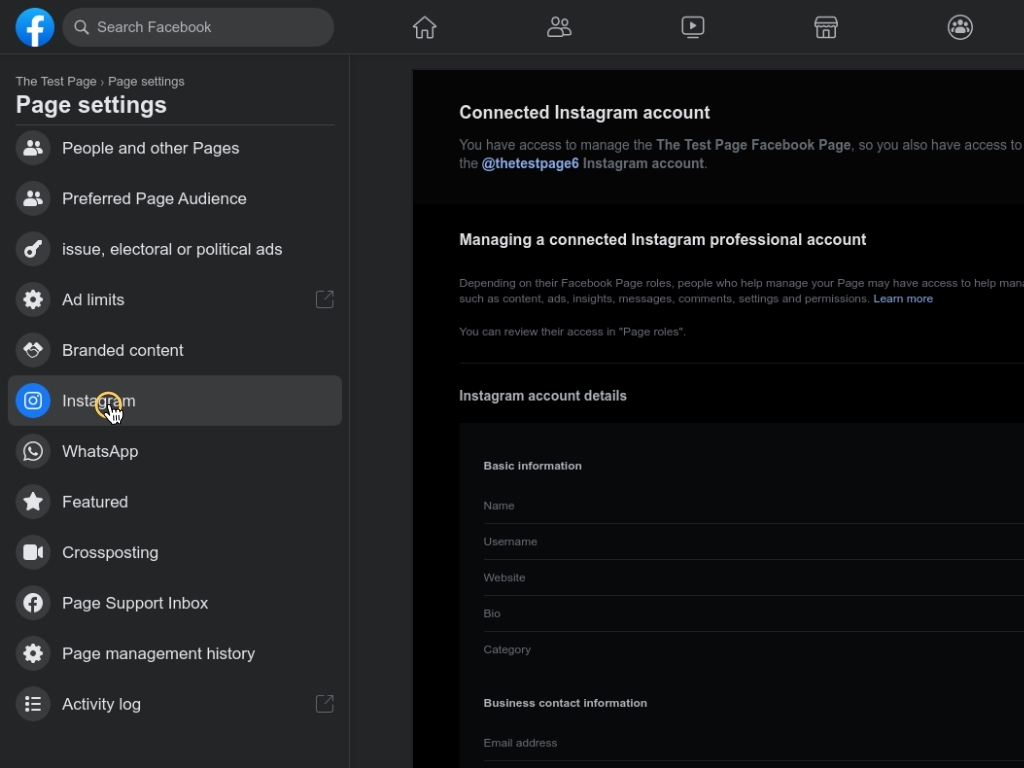Click the WhatsApp phone bubble icon

pyautogui.click(x=33, y=451)
